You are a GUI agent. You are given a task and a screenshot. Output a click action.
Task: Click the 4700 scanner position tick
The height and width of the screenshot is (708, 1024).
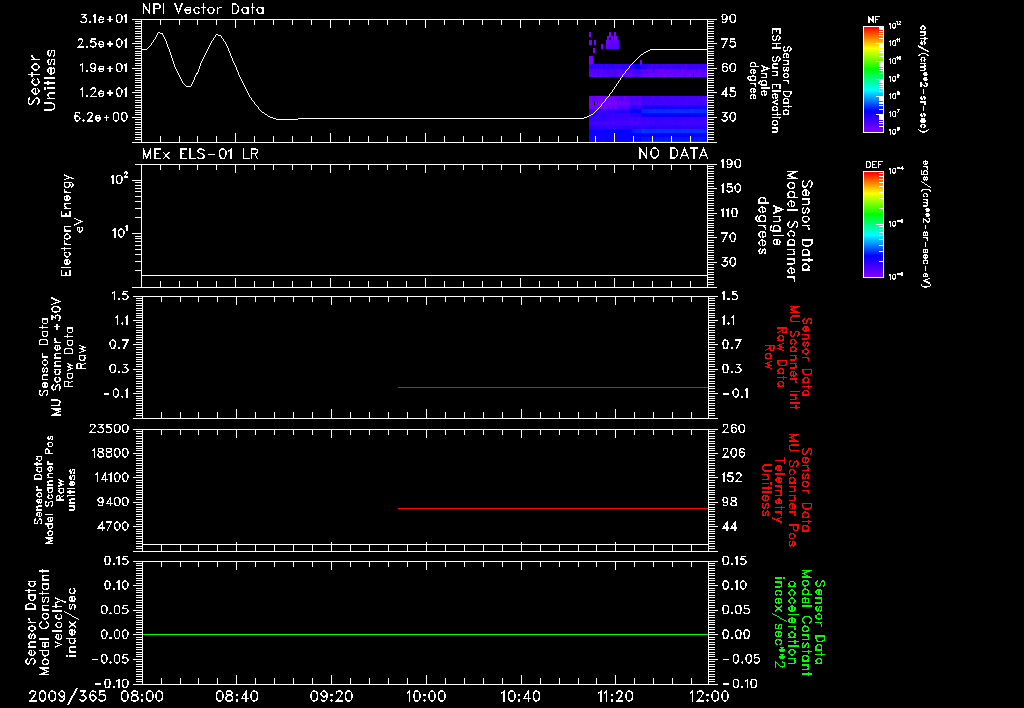112,526
